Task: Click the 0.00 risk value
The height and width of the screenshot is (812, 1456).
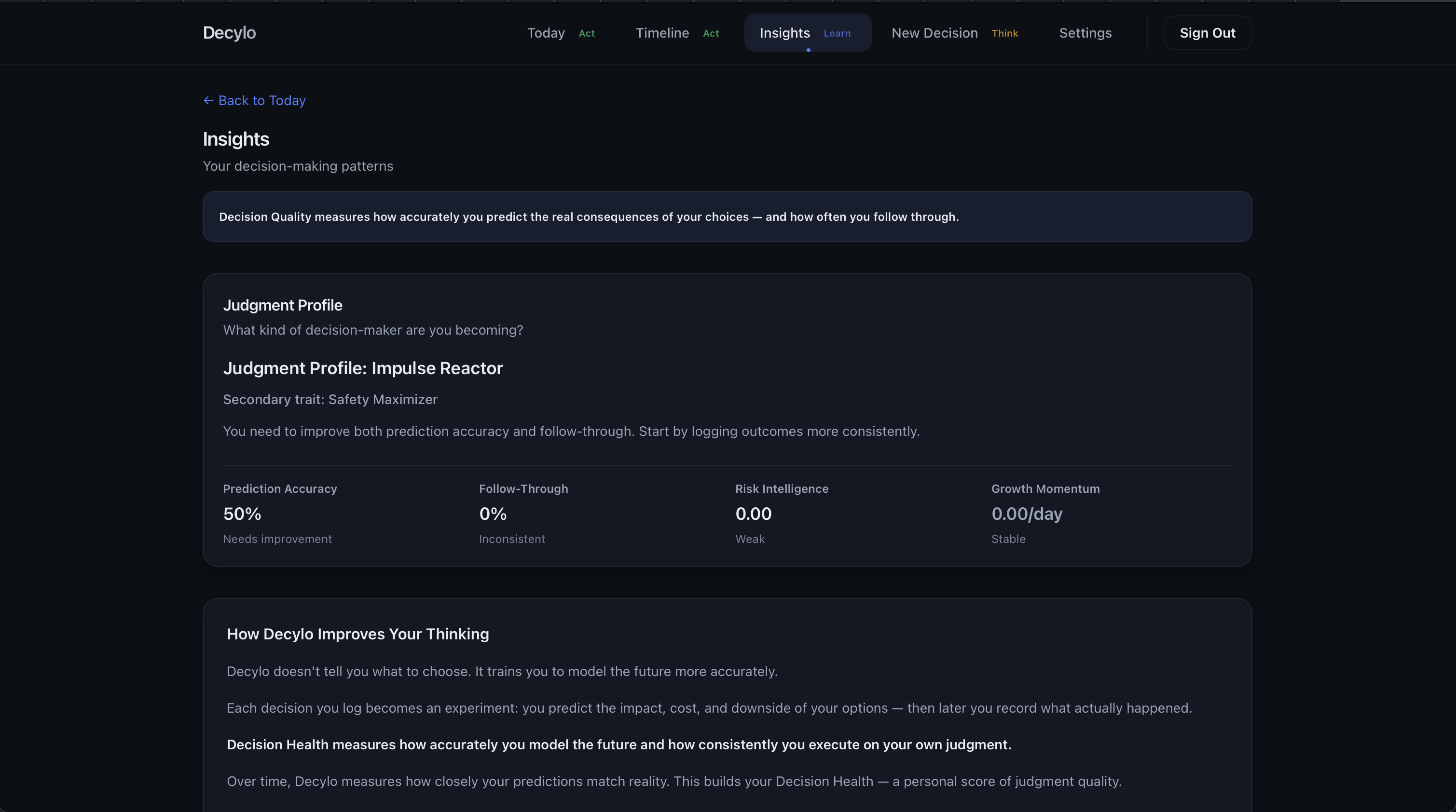Action: [754, 514]
